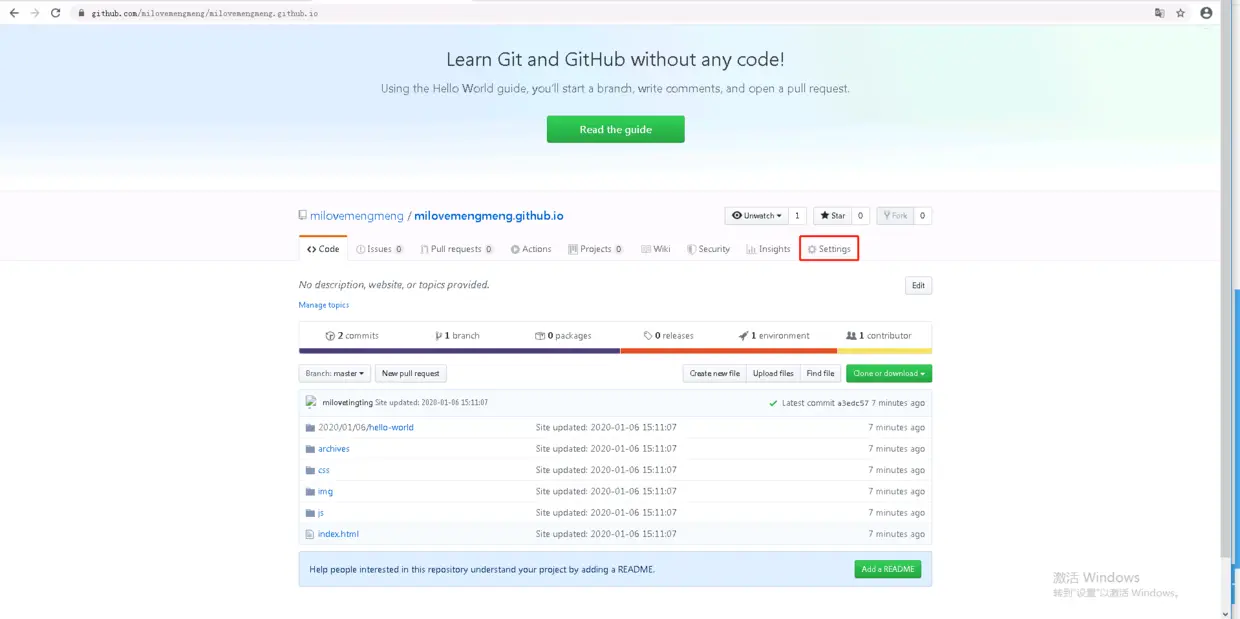View the 1 environment link
This screenshot has width=1240, height=619.
(x=774, y=336)
